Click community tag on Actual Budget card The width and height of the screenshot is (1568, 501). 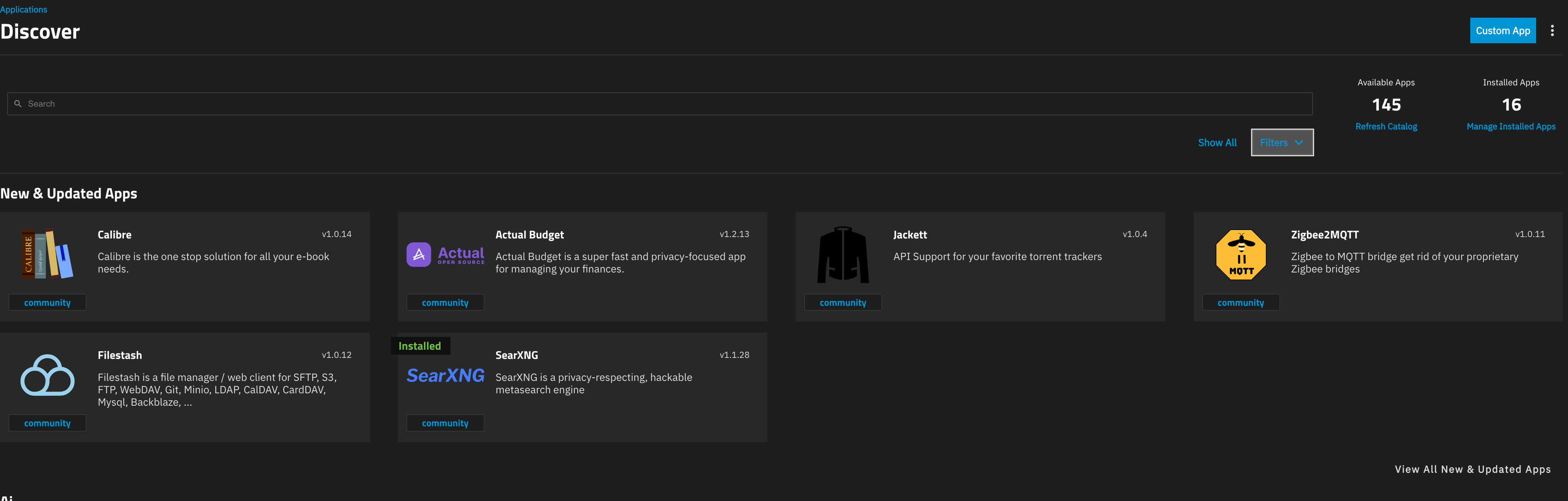pyautogui.click(x=445, y=303)
